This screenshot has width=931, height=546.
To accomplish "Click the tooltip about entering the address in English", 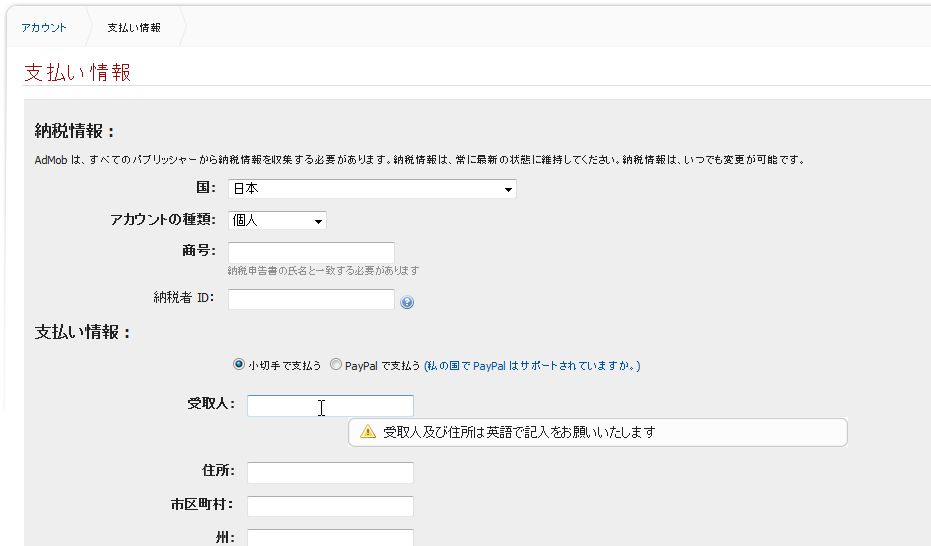I will click(598, 432).
